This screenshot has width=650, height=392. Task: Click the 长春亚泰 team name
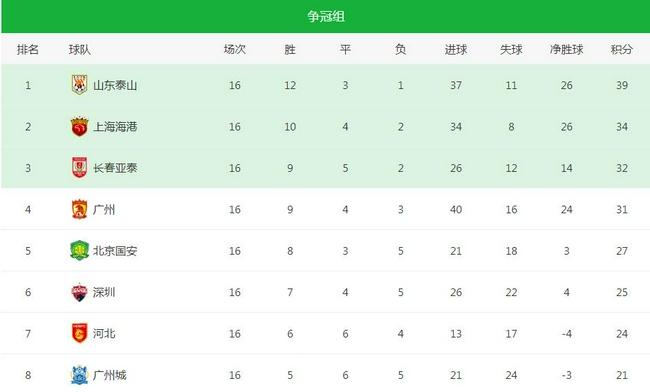pyautogui.click(x=115, y=168)
